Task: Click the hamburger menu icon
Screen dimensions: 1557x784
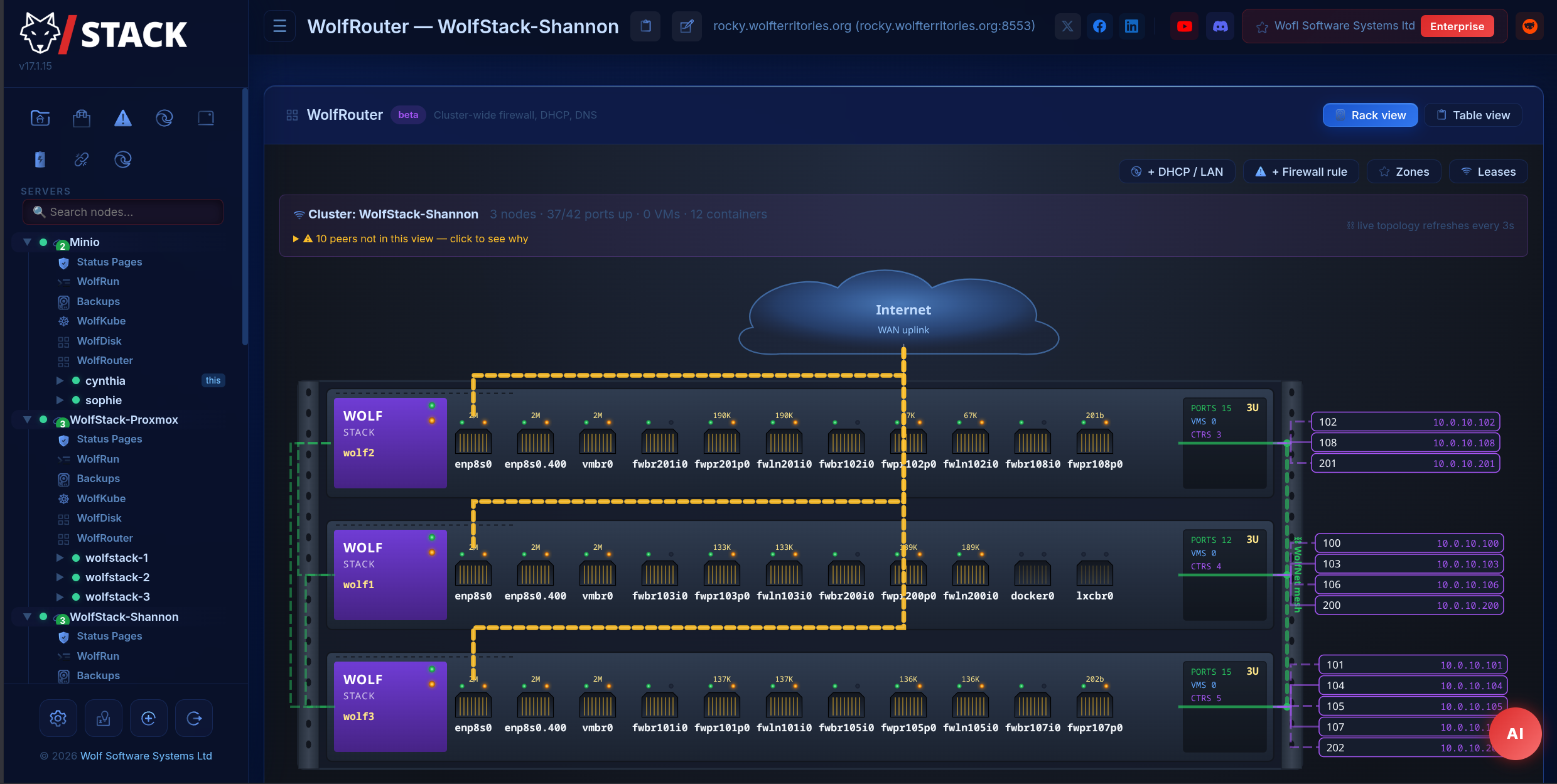Action: tap(279, 26)
